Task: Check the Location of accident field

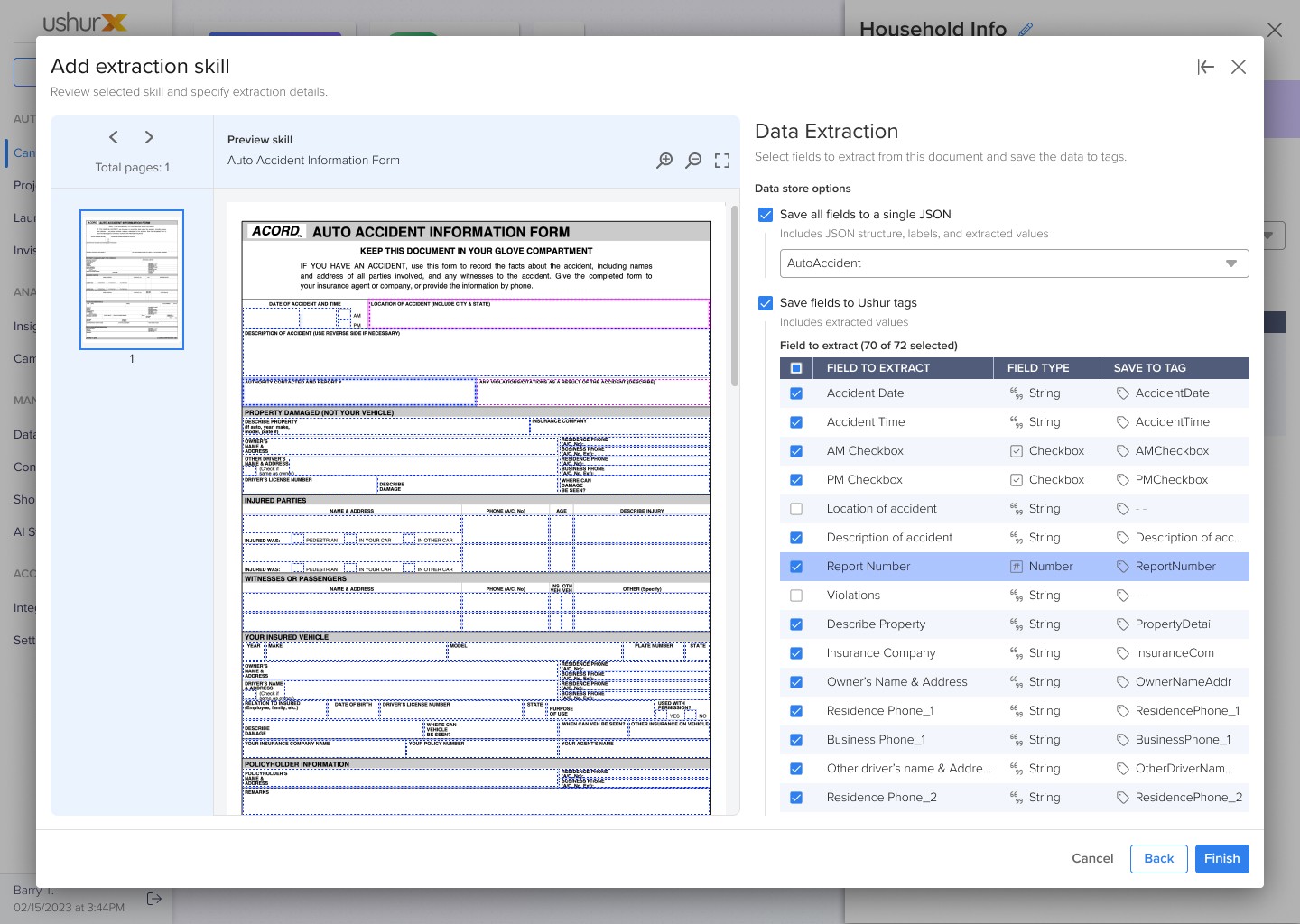Action: (x=796, y=509)
